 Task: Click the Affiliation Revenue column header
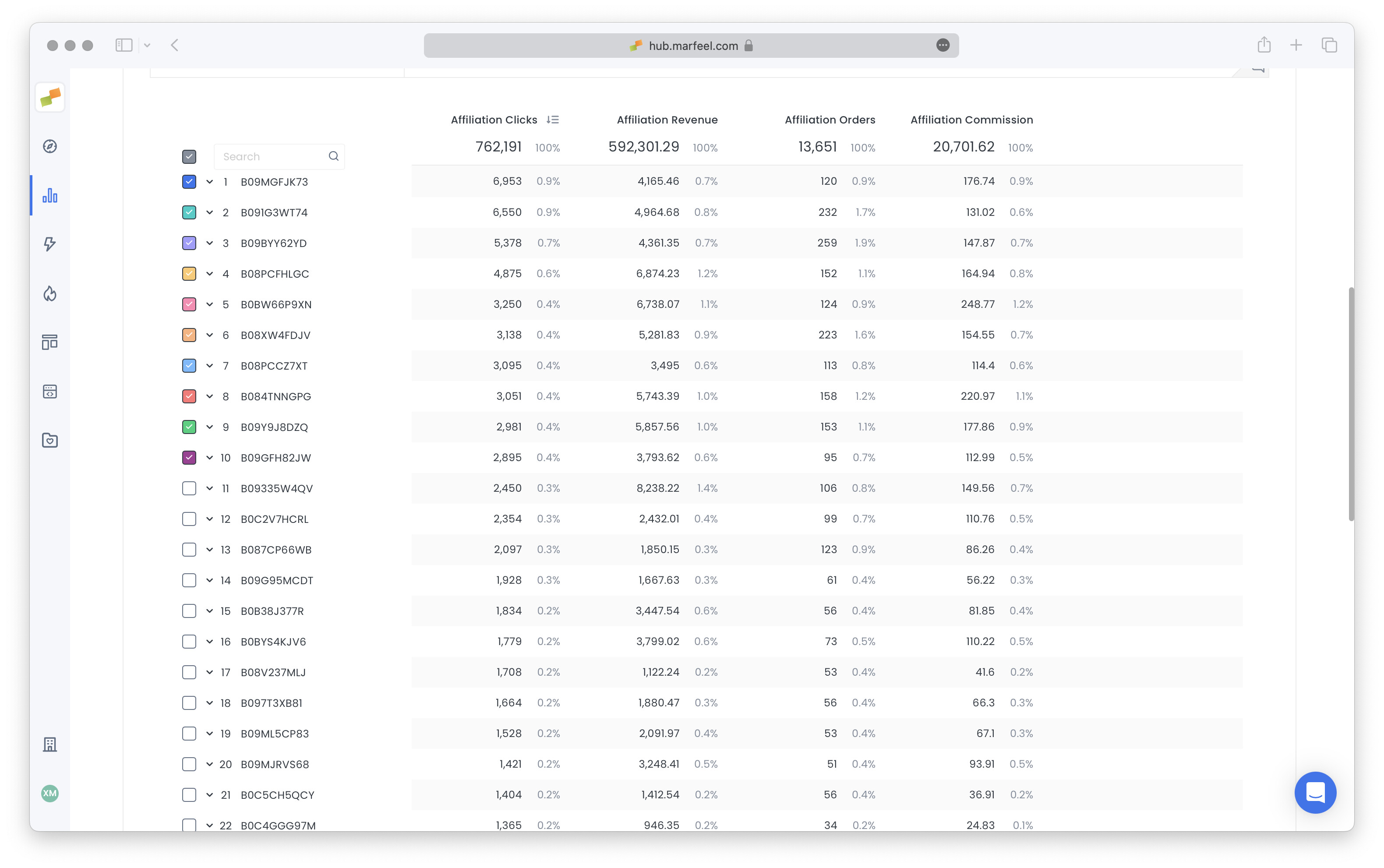click(667, 120)
